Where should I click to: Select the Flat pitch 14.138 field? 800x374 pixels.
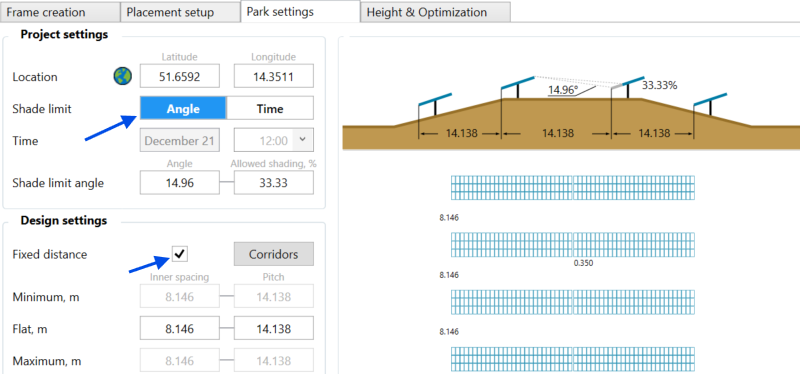pos(274,329)
